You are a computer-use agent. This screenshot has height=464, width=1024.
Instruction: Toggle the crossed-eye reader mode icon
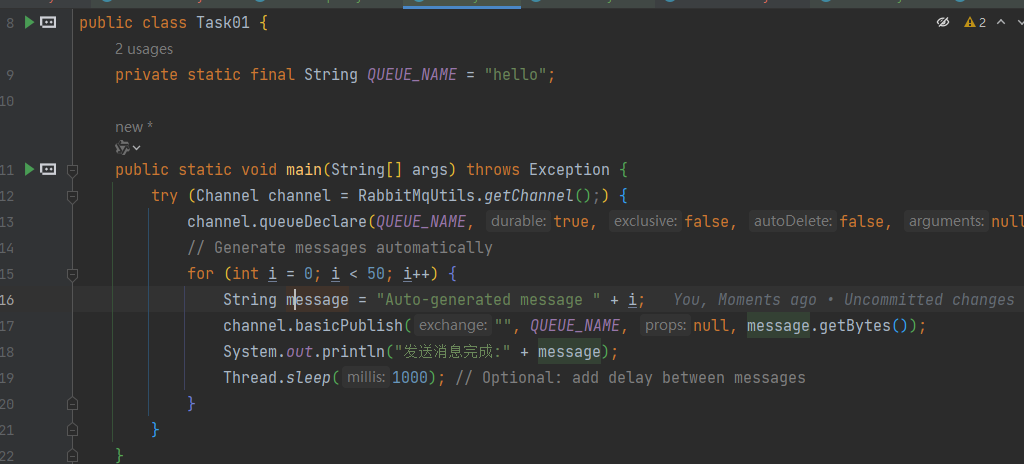coord(942,22)
